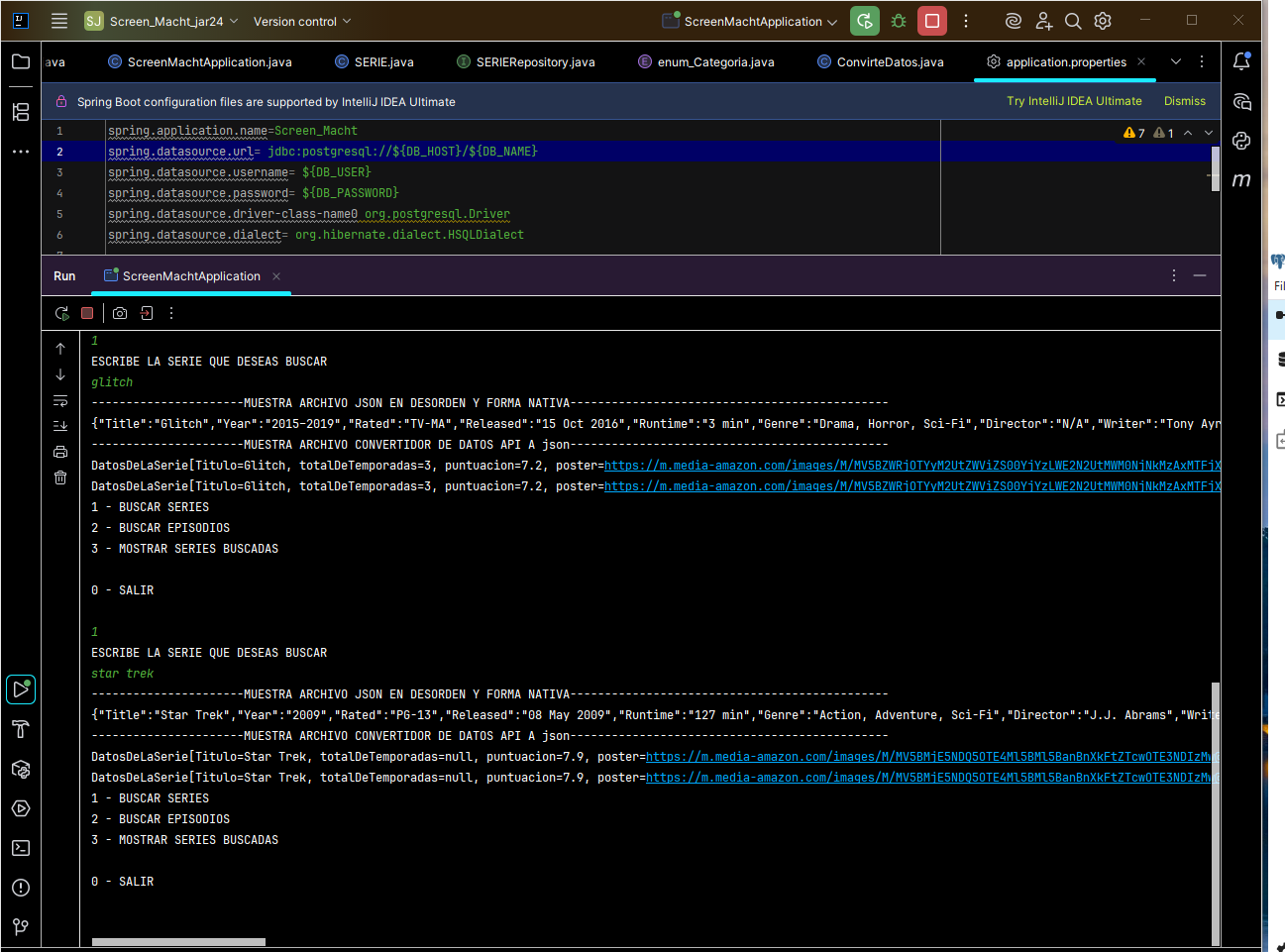The height and width of the screenshot is (952, 1285).
Task: Click the warnings count indicator
Action: pyautogui.click(x=1134, y=133)
